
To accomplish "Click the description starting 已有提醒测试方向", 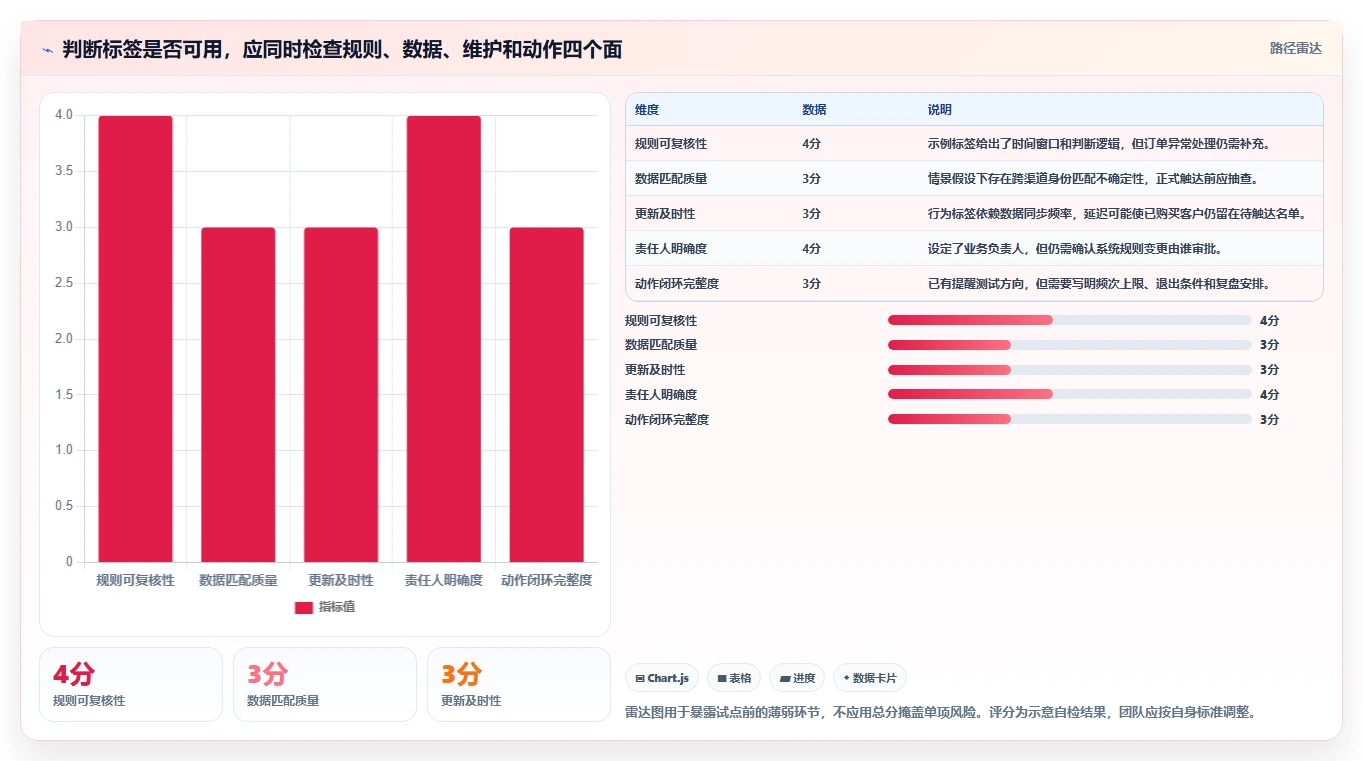I will tap(1099, 284).
